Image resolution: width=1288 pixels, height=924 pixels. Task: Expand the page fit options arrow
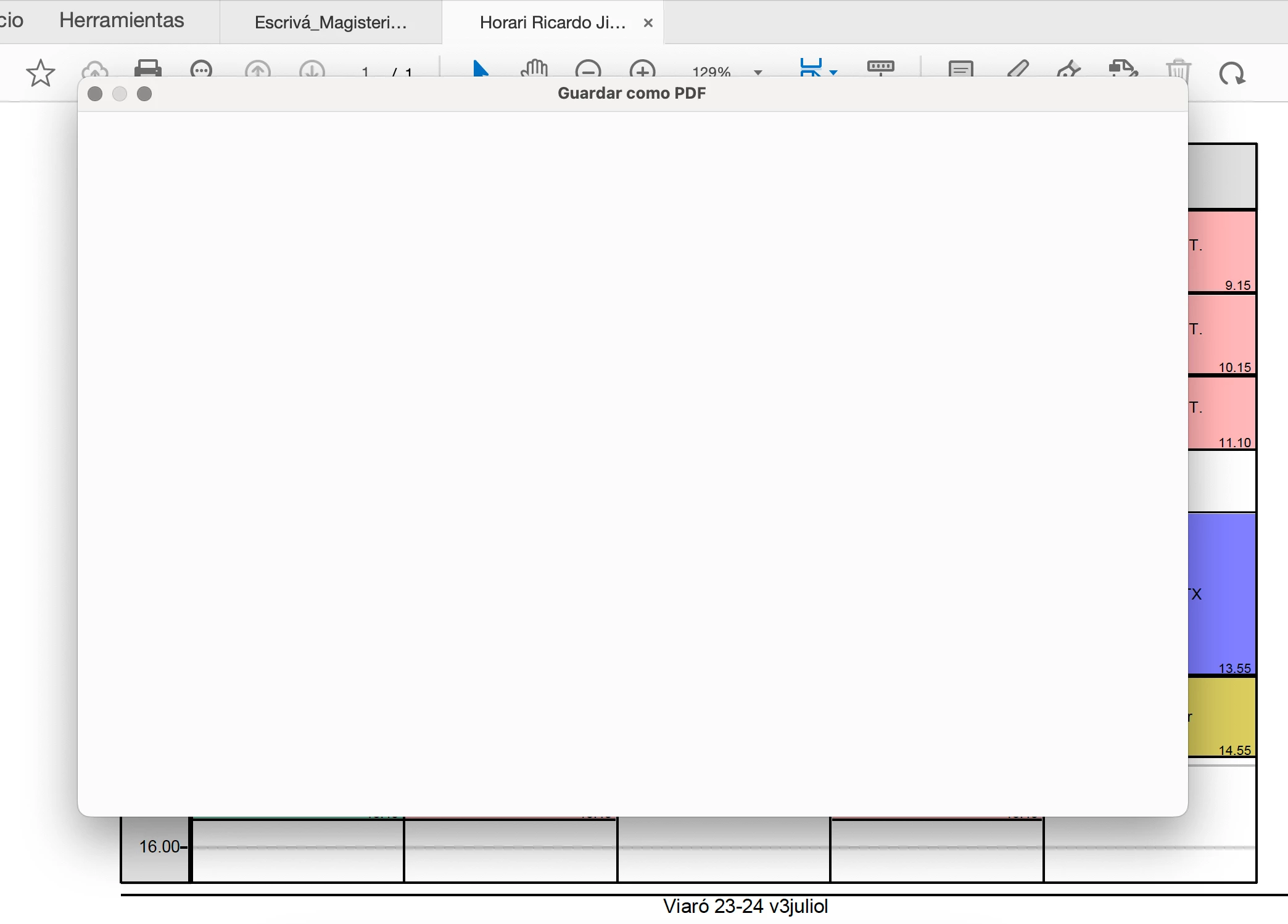click(x=833, y=72)
